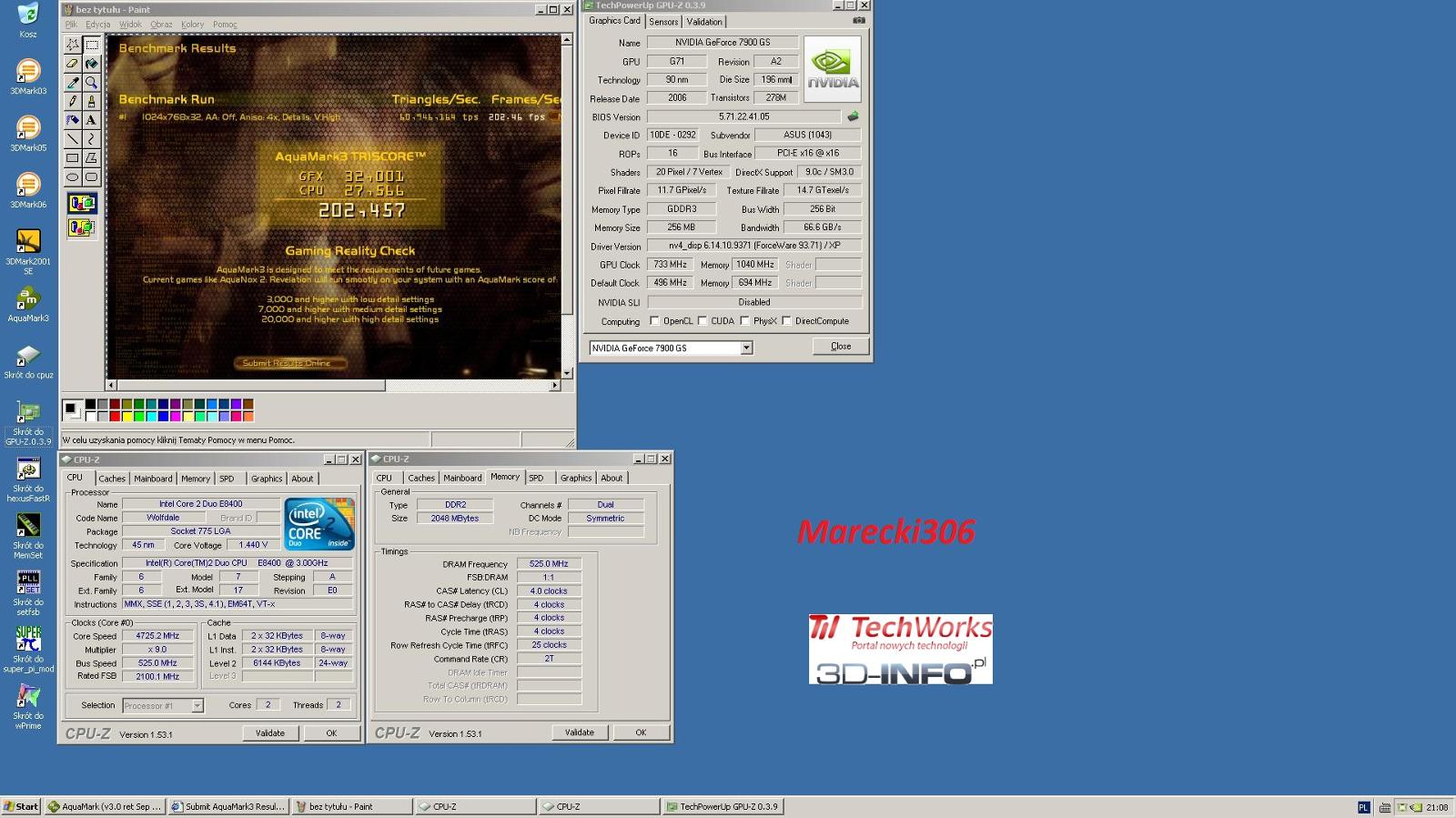Click the GPU-Z screenshot camera icon
Screen dimensions: 1456x818
(858, 20)
